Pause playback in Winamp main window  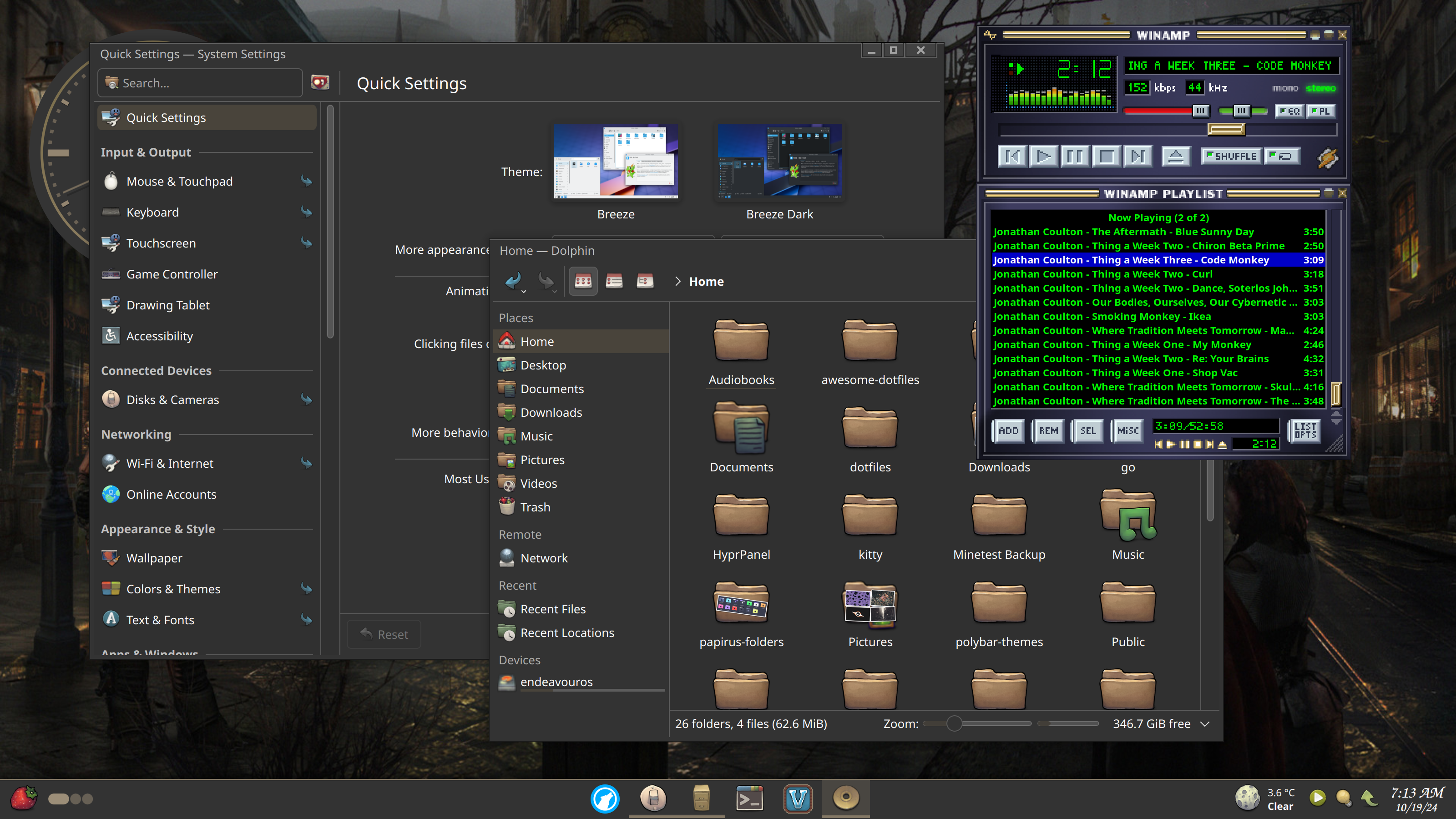click(x=1075, y=156)
